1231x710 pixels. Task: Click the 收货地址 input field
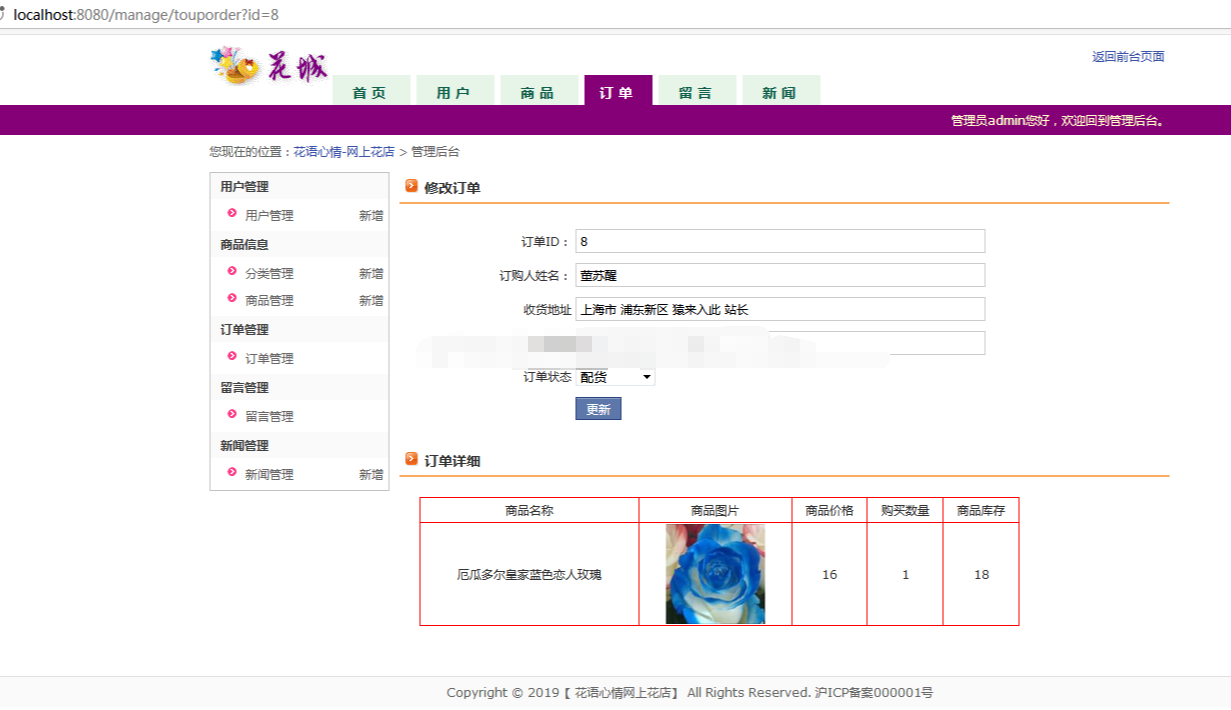click(780, 309)
